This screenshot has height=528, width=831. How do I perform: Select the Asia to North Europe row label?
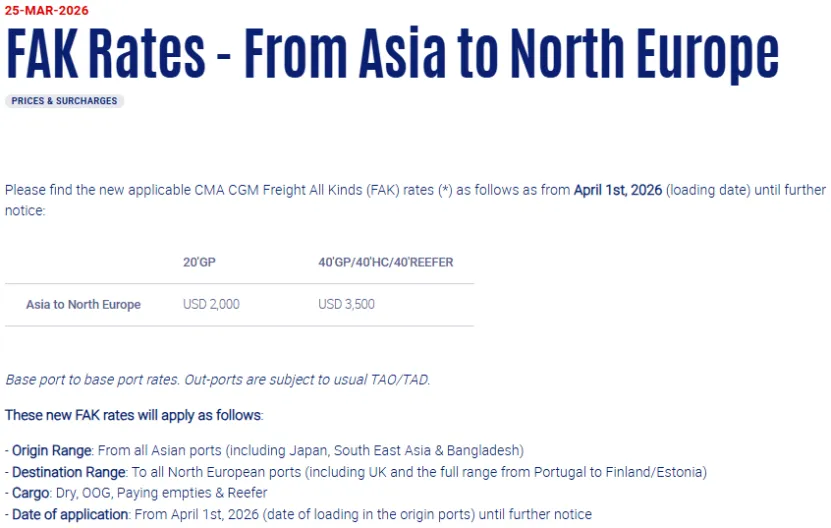[x=83, y=304]
